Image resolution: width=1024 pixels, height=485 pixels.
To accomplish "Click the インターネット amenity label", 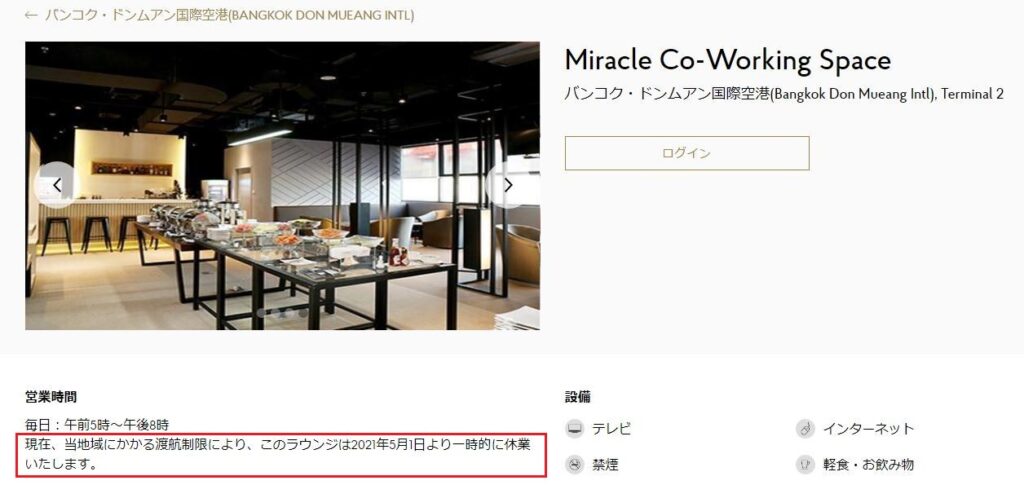I will (868, 429).
